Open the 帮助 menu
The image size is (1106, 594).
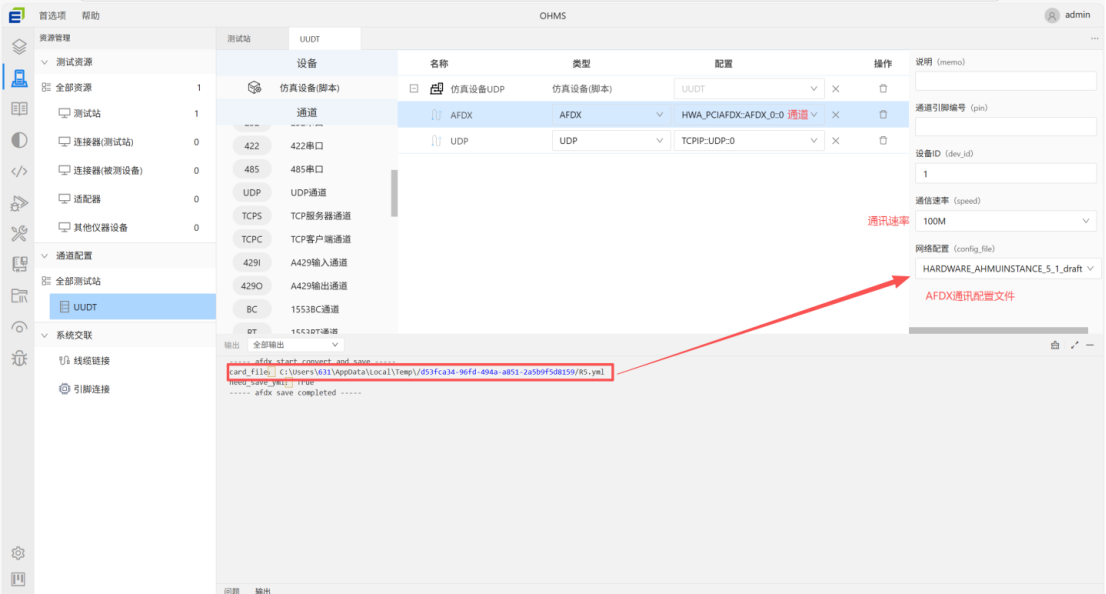pos(90,15)
